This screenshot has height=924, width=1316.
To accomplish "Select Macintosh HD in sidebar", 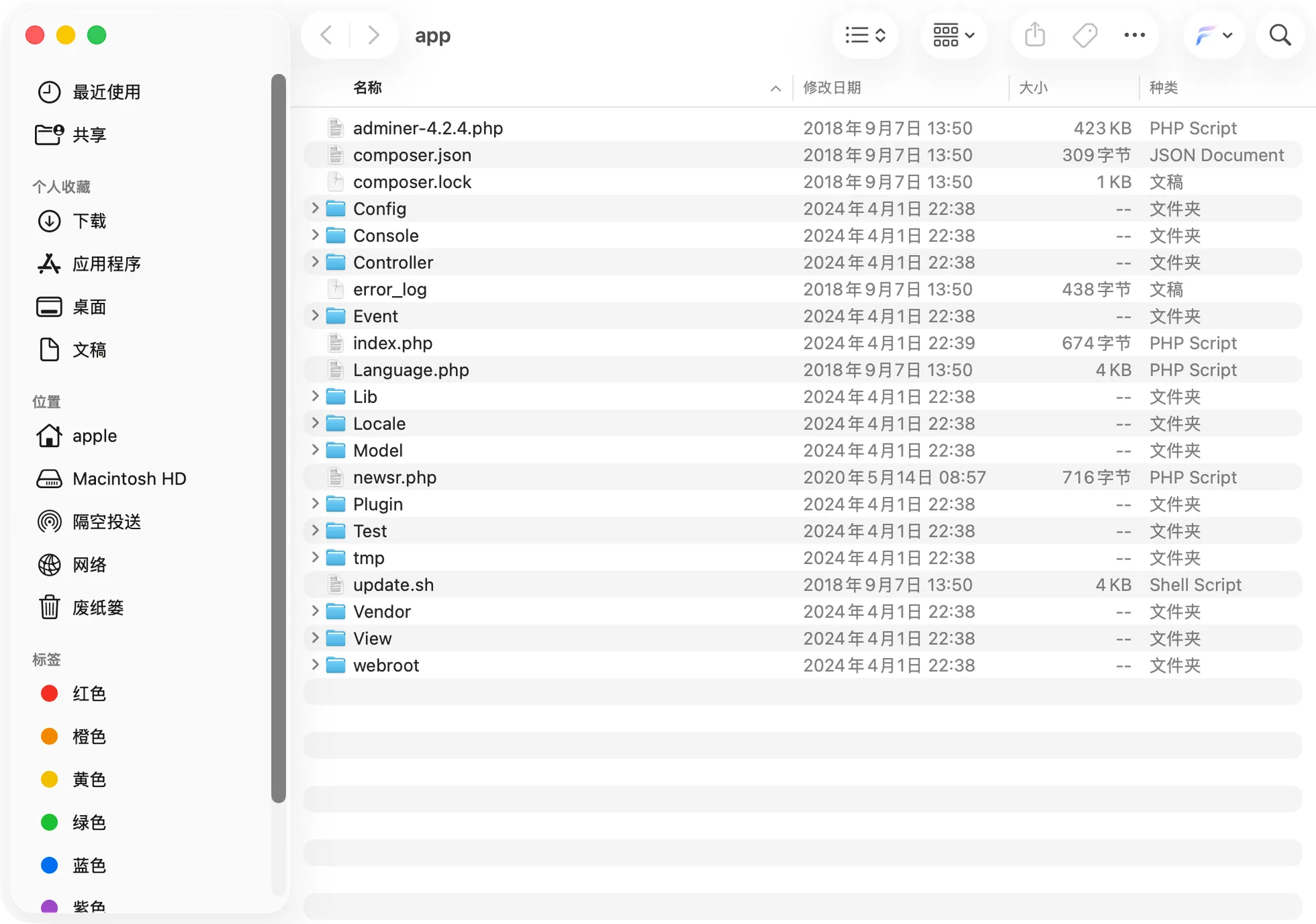I will [x=111, y=479].
